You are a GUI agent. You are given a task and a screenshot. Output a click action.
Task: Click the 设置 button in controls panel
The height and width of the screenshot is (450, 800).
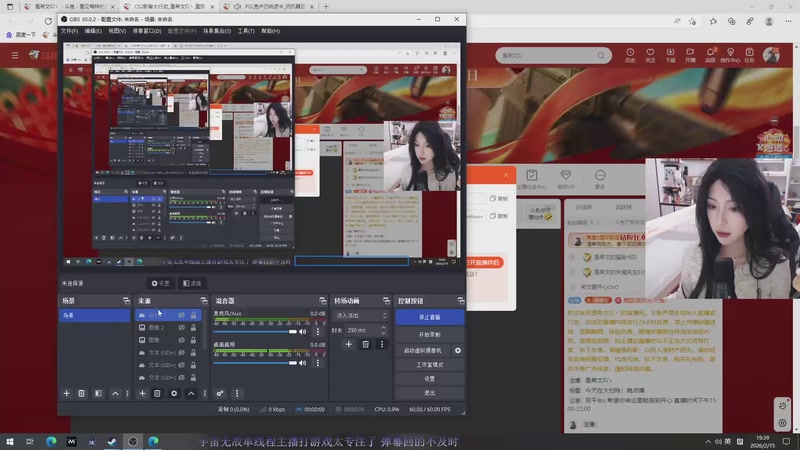tap(429, 379)
